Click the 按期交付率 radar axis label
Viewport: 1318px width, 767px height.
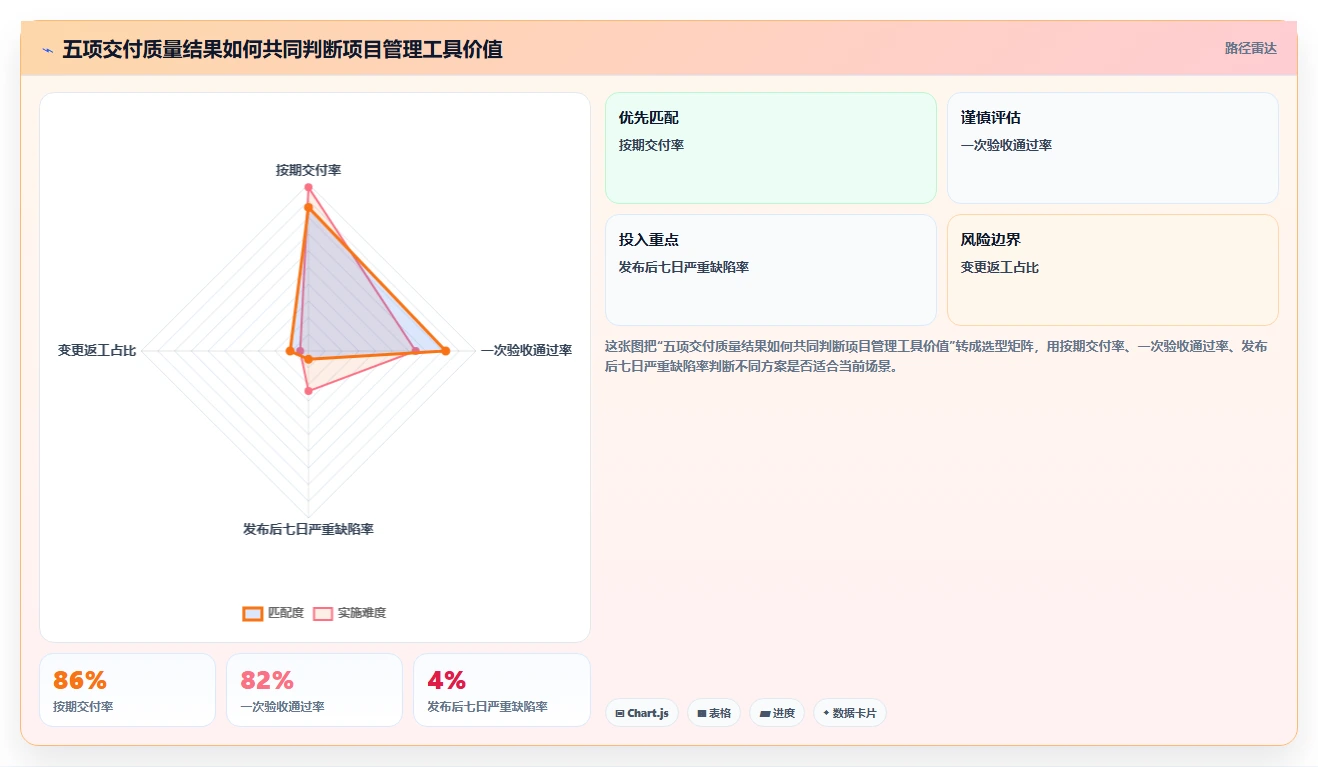point(308,170)
